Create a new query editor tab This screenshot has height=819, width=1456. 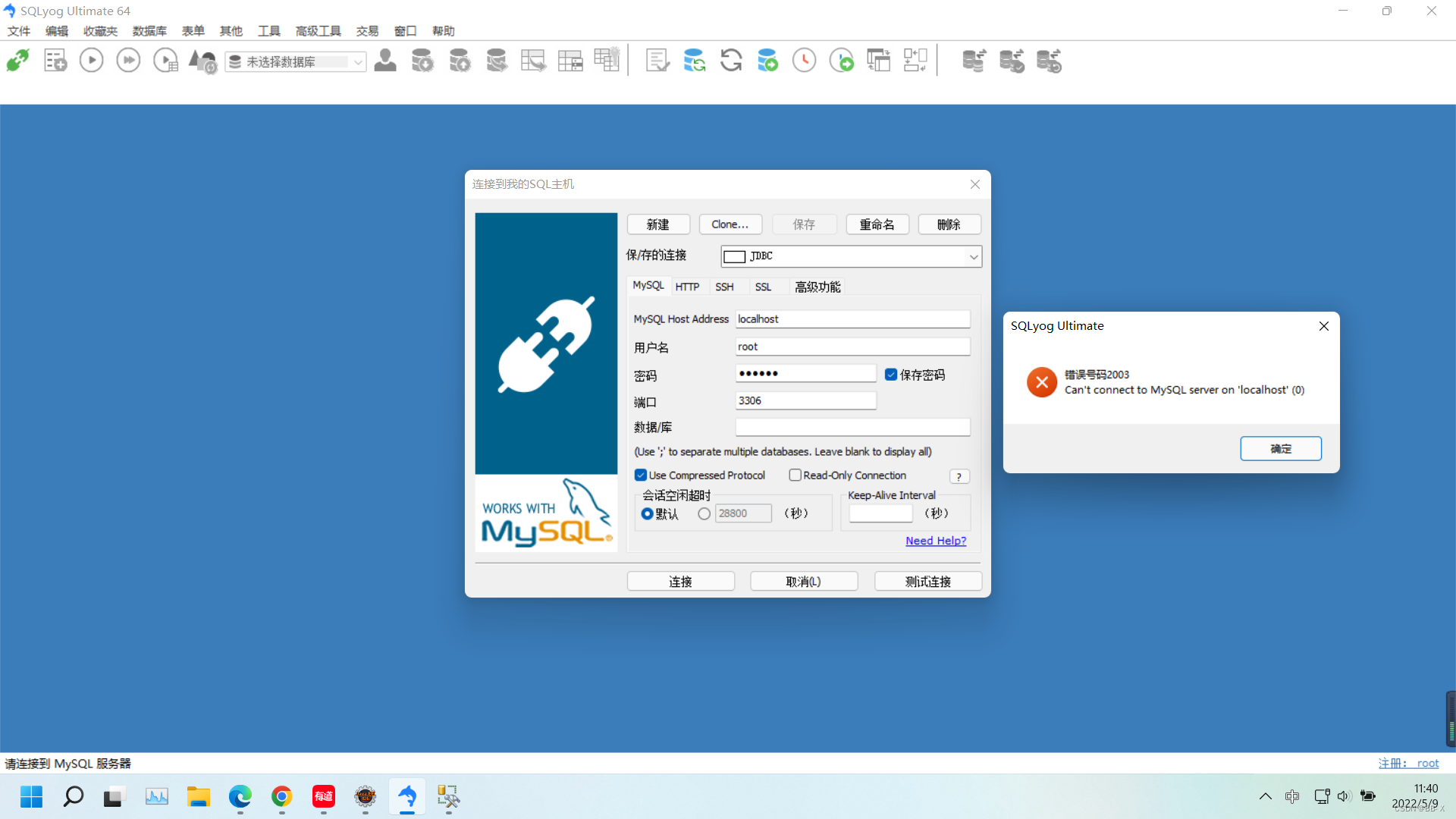[55, 60]
